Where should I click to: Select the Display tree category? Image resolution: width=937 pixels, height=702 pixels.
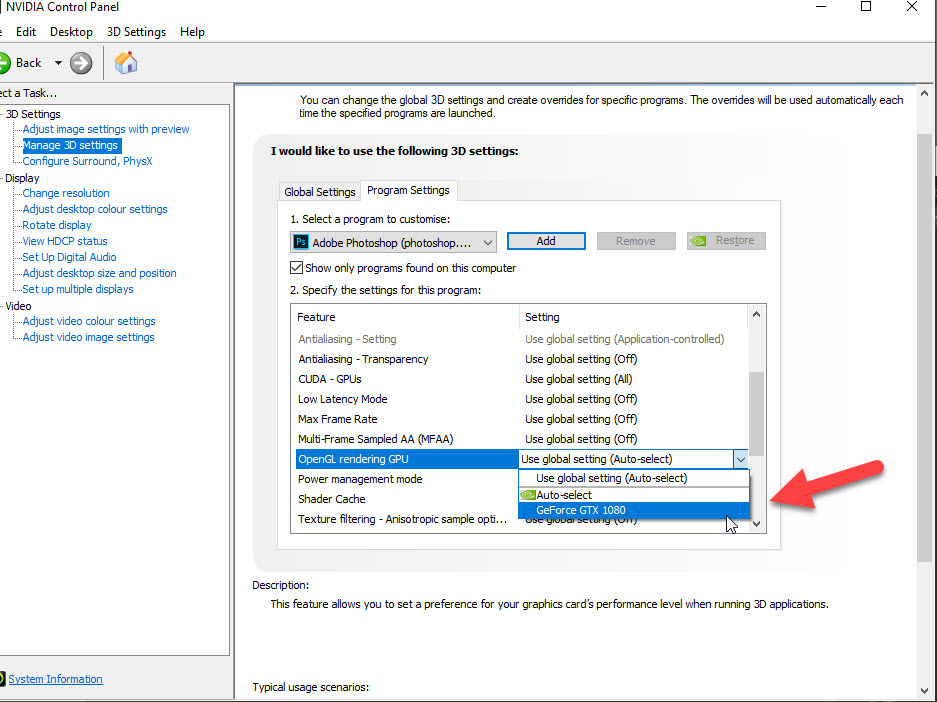tap(22, 178)
